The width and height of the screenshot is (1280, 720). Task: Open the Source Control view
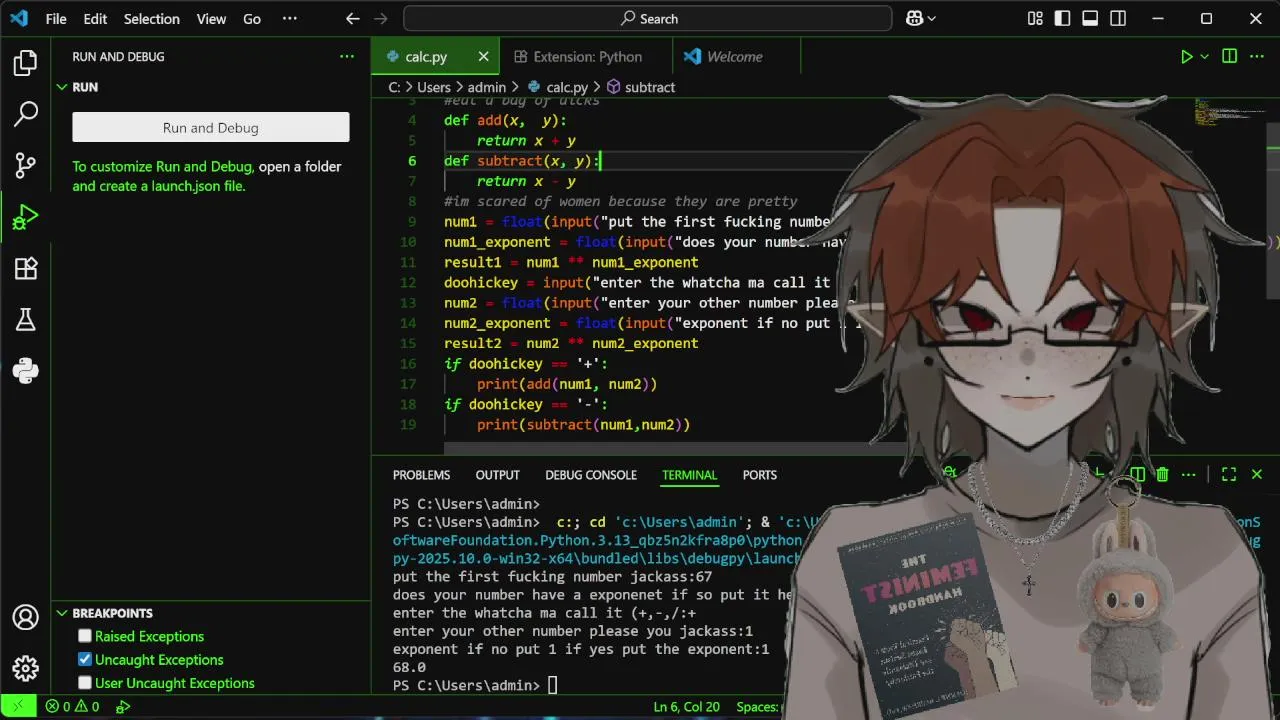(25, 166)
